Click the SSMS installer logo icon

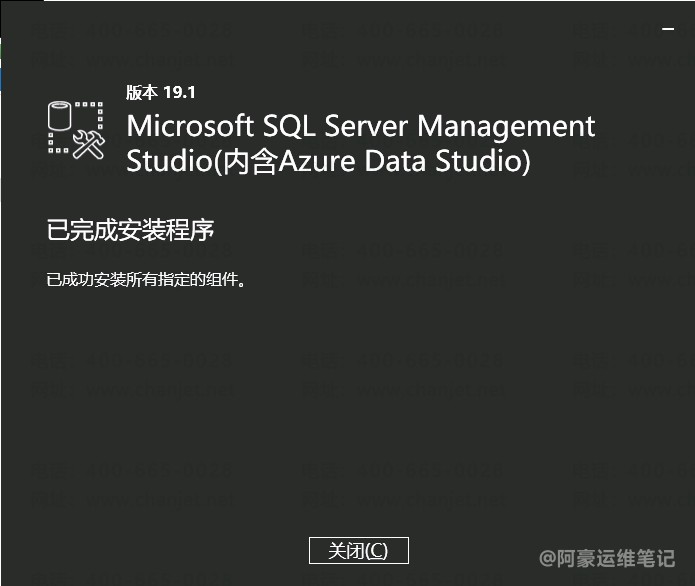click(x=76, y=130)
